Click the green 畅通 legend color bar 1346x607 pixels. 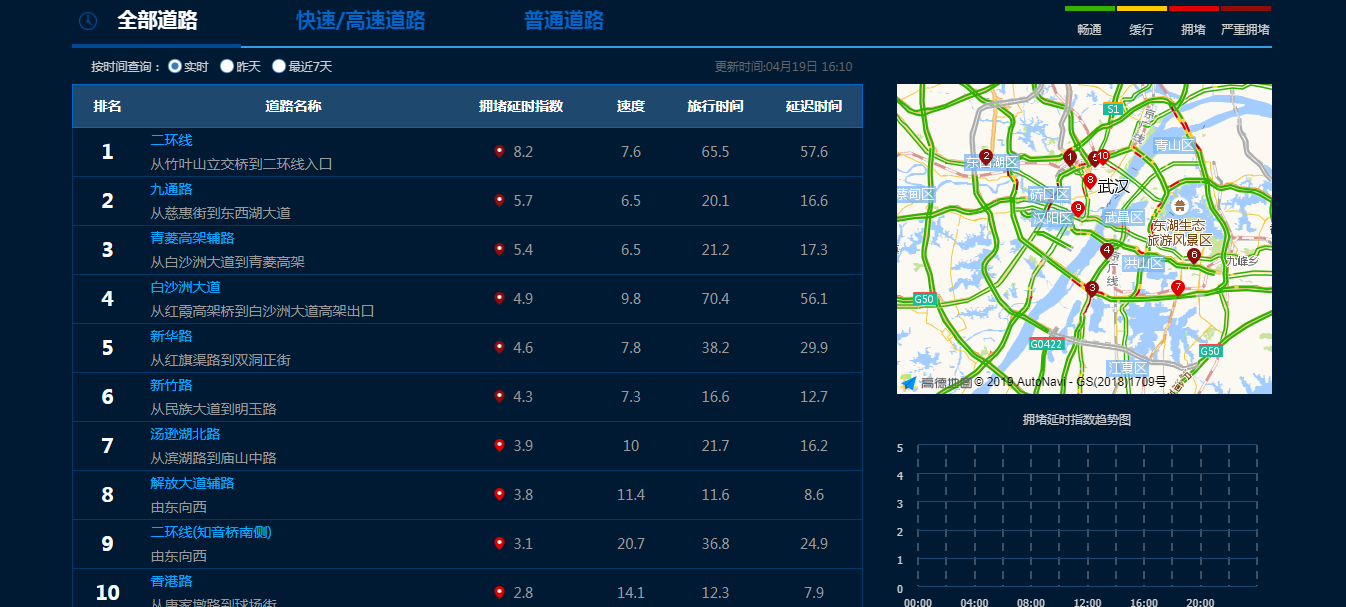click(1089, 9)
